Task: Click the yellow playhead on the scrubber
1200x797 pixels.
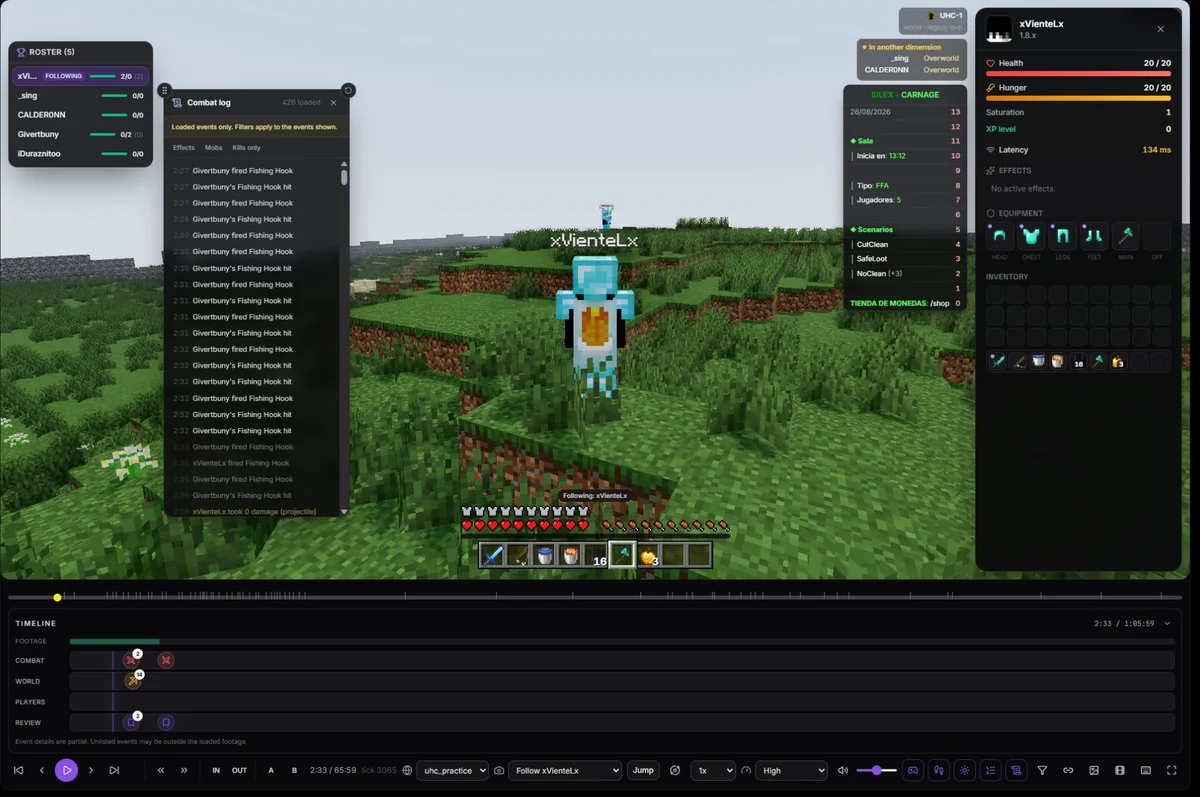Action: (x=57, y=597)
